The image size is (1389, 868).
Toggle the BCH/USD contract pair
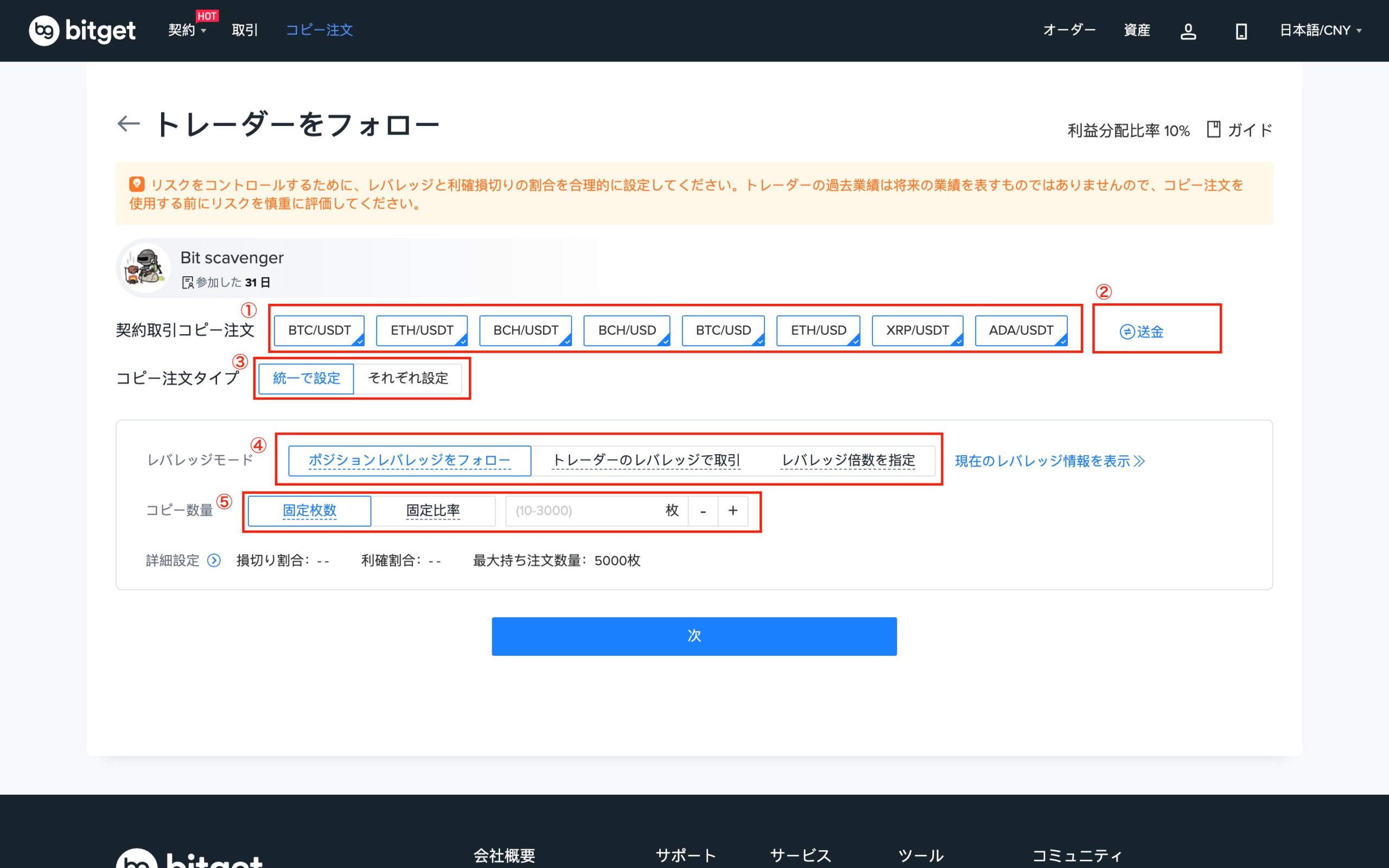click(x=627, y=331)
